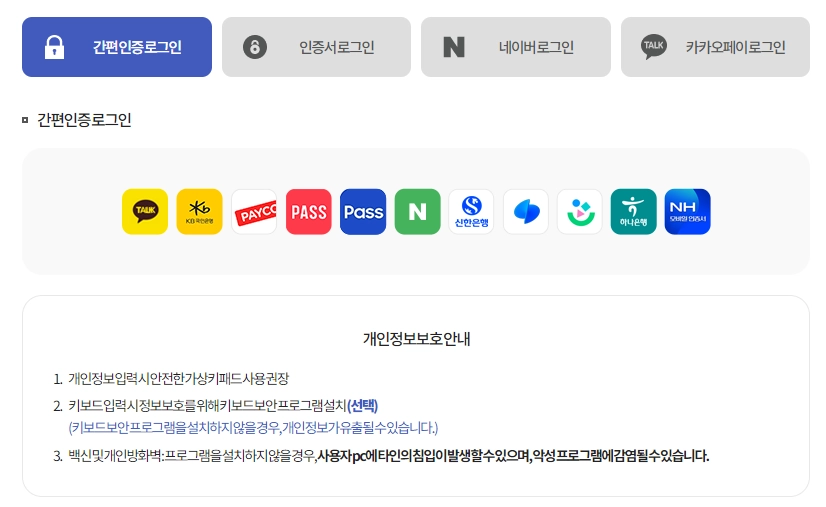Screen dimensions: 826x507
Task: Choose the 카카오페이로그인 tab
Action: (x=715, y=47)
